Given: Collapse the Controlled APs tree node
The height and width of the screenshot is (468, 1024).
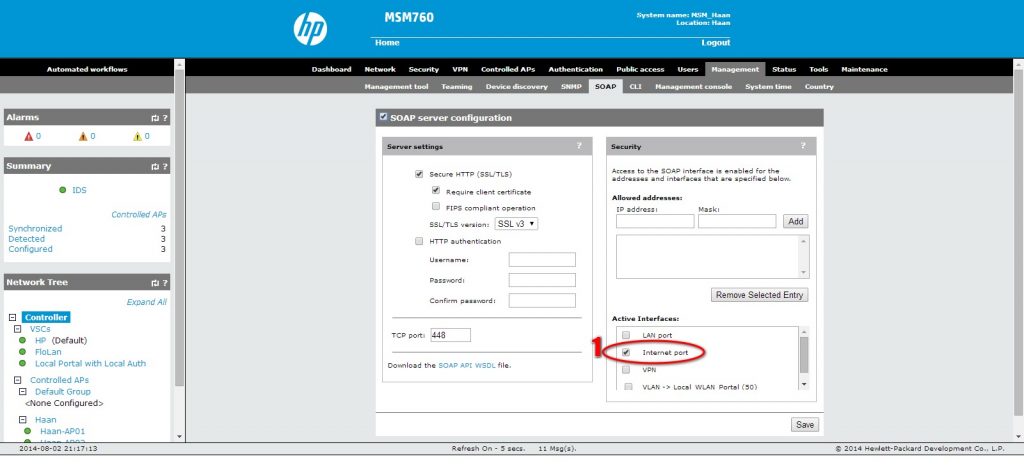Looking at the screenshot, I should 18,380.
